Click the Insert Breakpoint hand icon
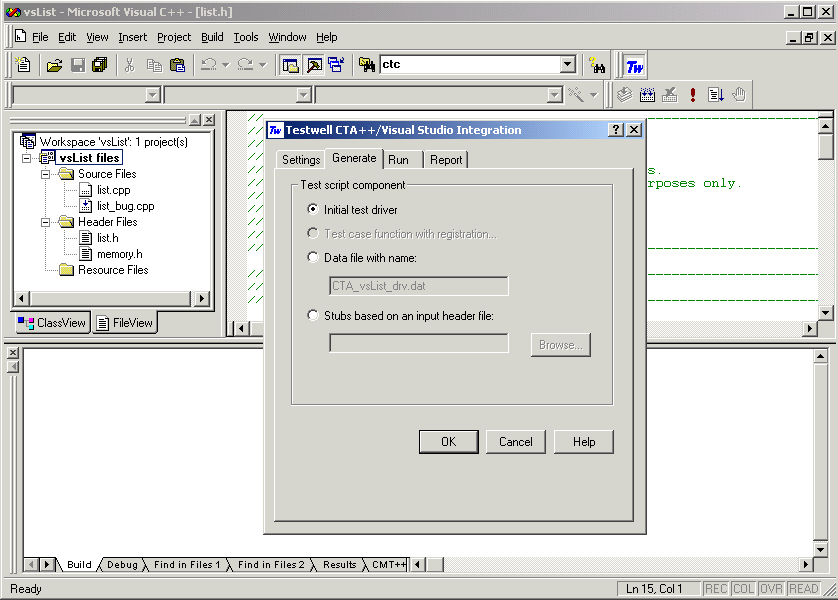The height and width of the screenshot is (600, 838). (x=739, y=95)
